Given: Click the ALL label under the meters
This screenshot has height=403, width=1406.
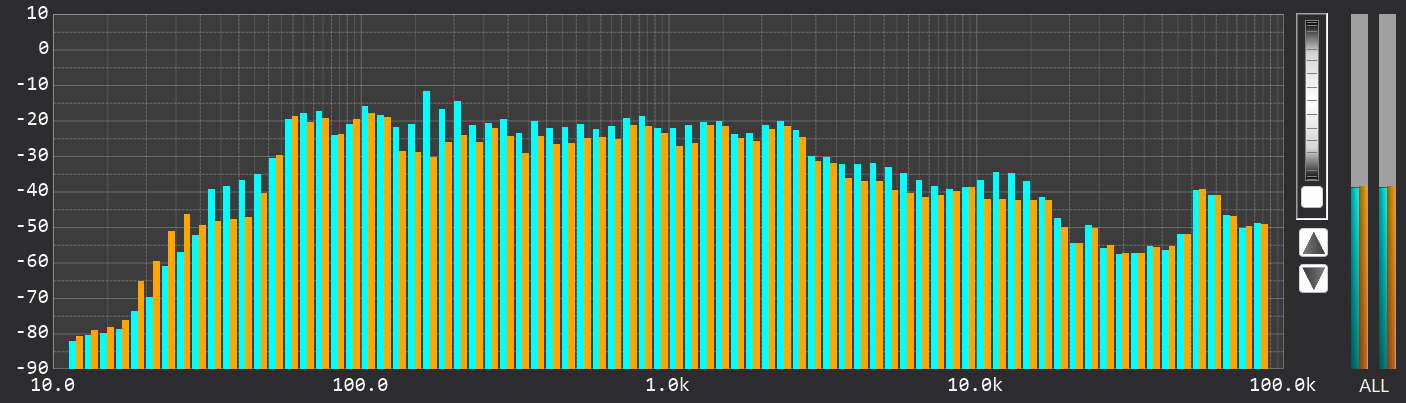Looking at the screenshot, I should point(1373,386).
